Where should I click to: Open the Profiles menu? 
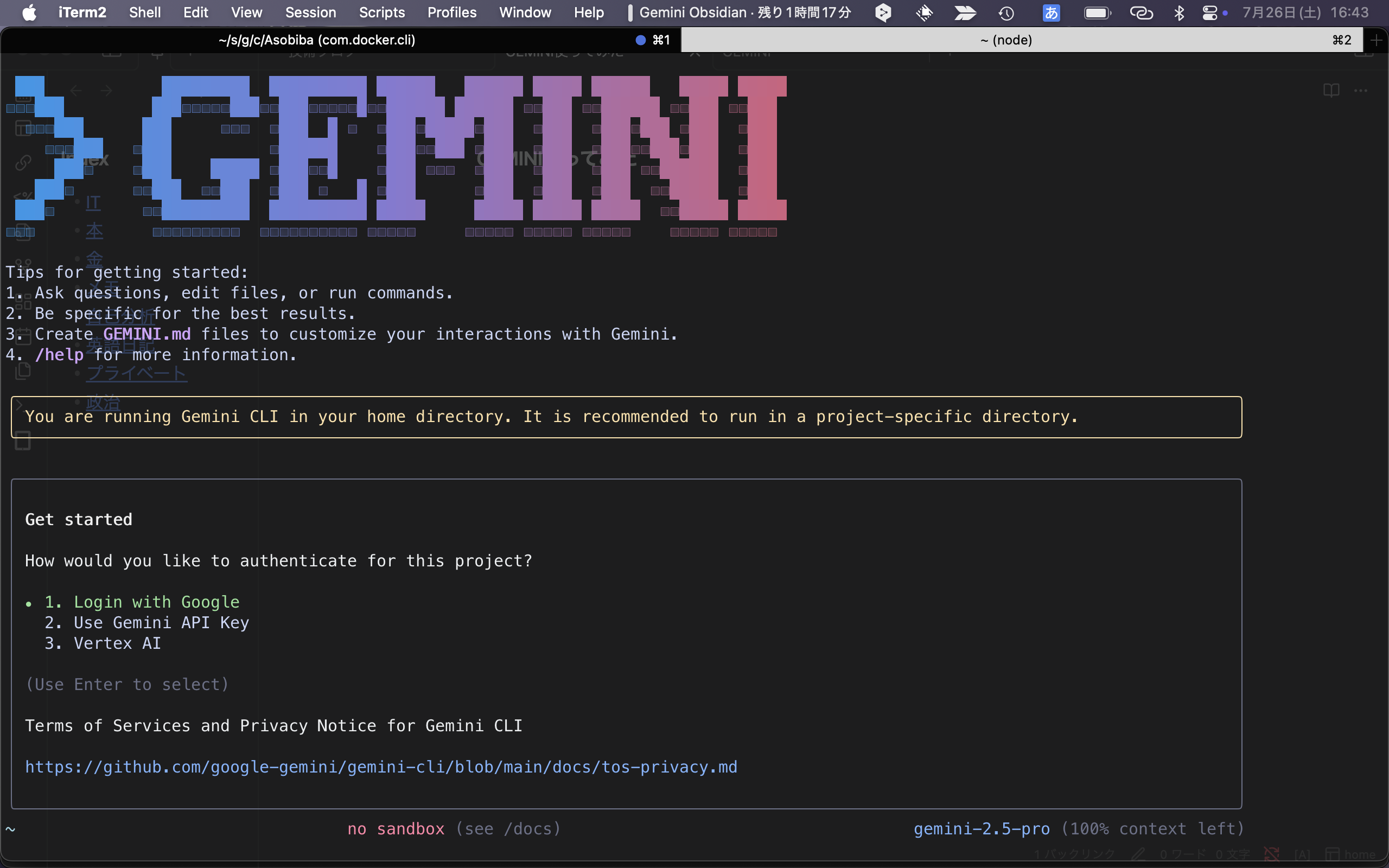(452, 12)
